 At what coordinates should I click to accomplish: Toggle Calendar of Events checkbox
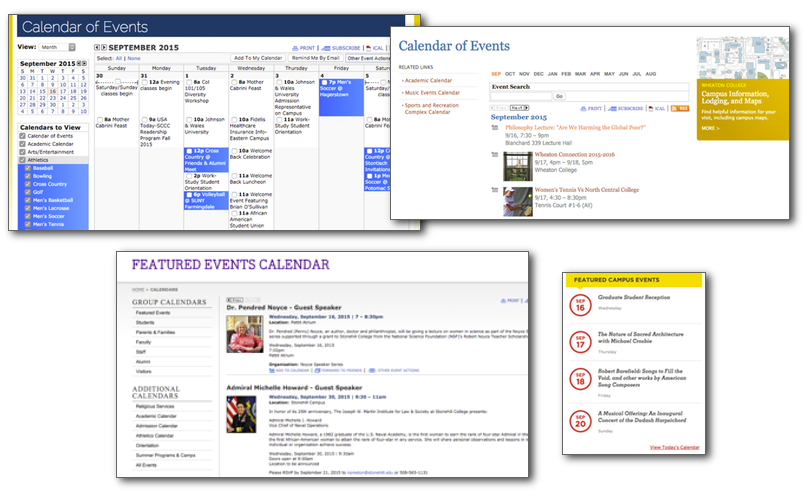(x=22, y=136)
